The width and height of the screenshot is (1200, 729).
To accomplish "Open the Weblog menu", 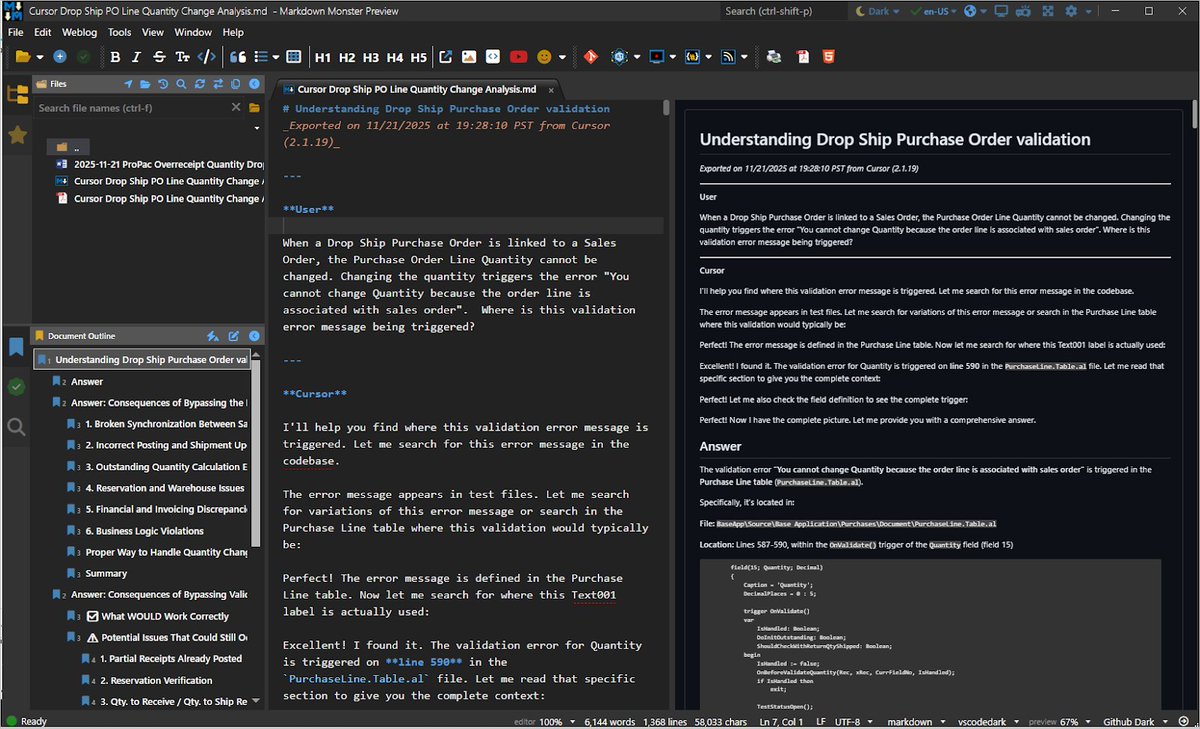I will [x=78, y=31].
